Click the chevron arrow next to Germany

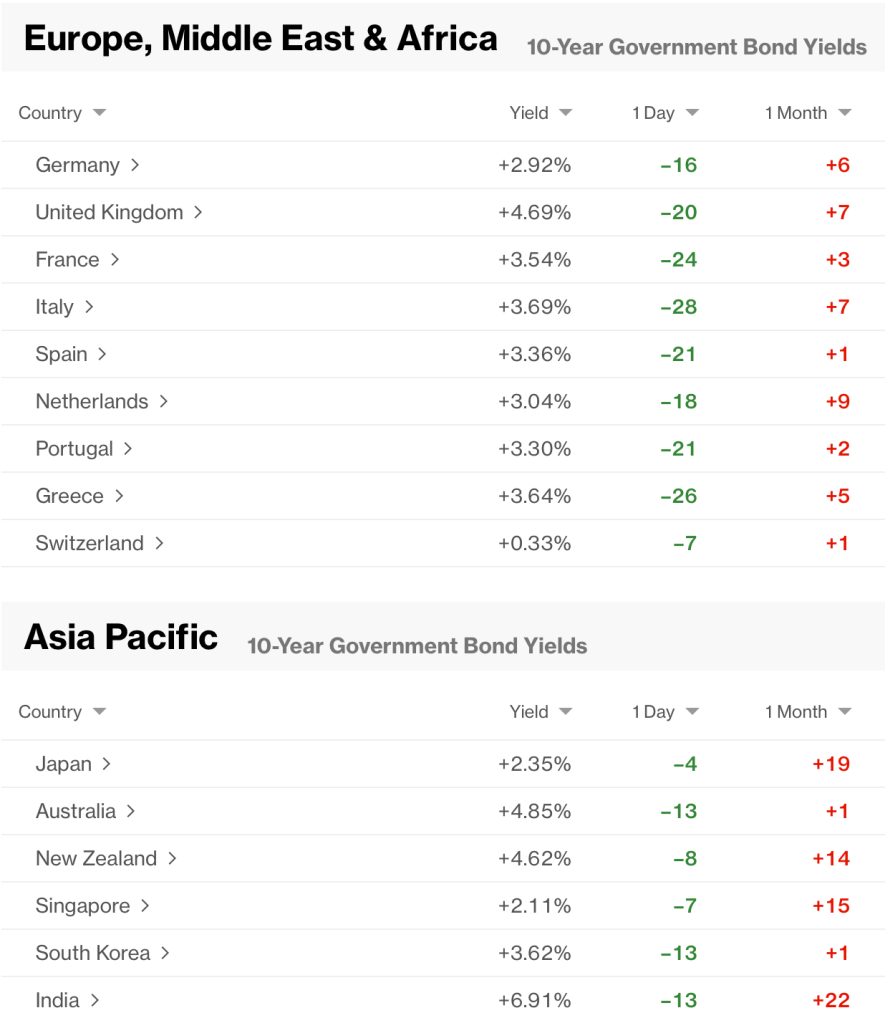(x=135, y=165)
